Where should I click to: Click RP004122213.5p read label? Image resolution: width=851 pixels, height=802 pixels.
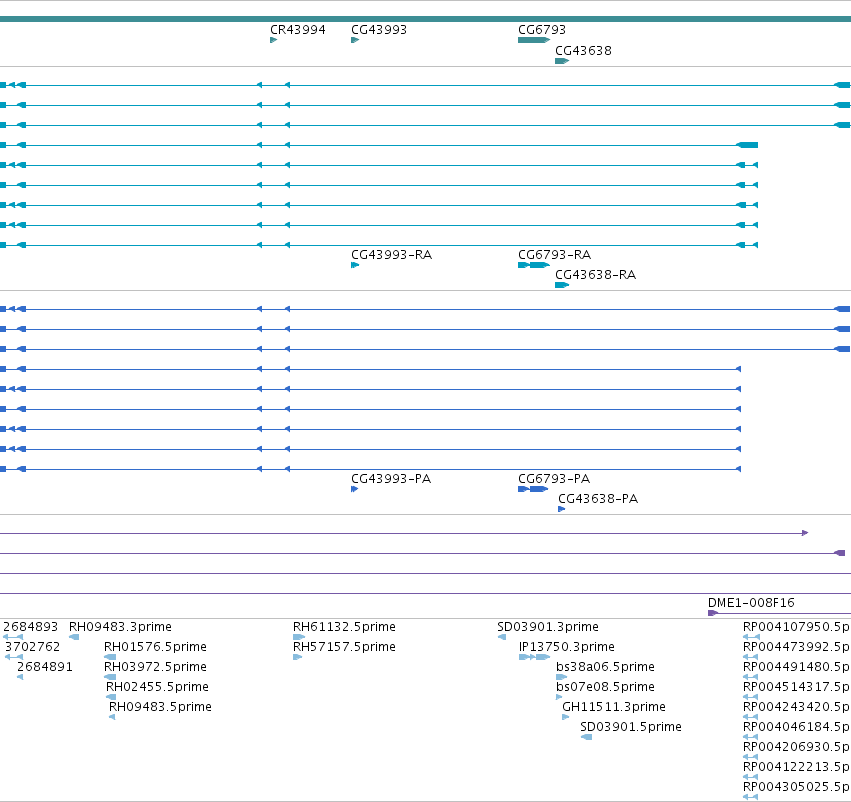click(796, 768)
